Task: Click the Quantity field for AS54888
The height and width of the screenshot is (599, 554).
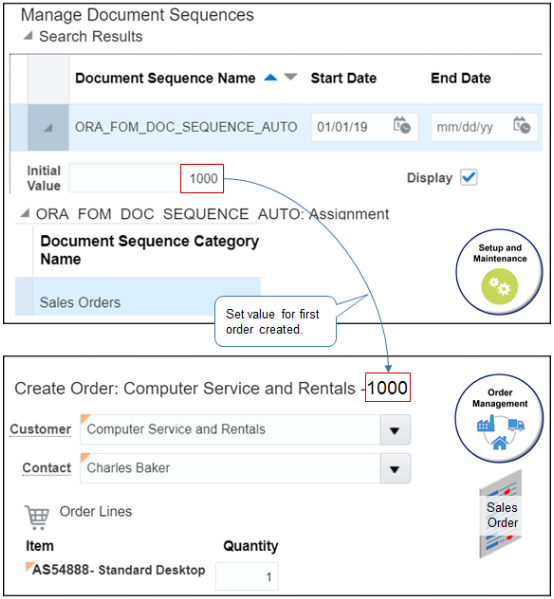Action: click(247, 576)
